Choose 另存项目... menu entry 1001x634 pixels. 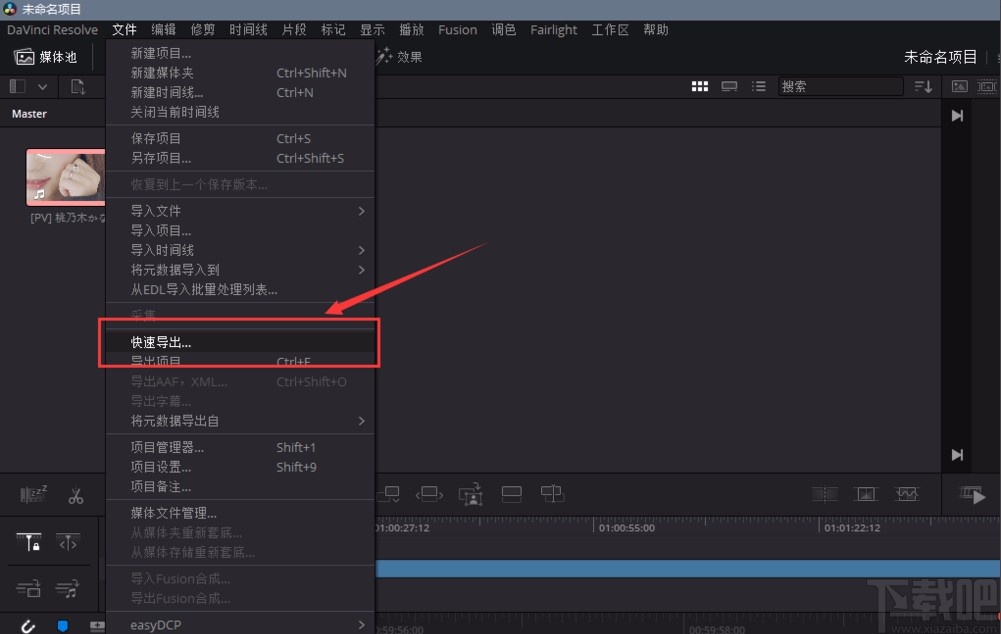coord(240,158)
